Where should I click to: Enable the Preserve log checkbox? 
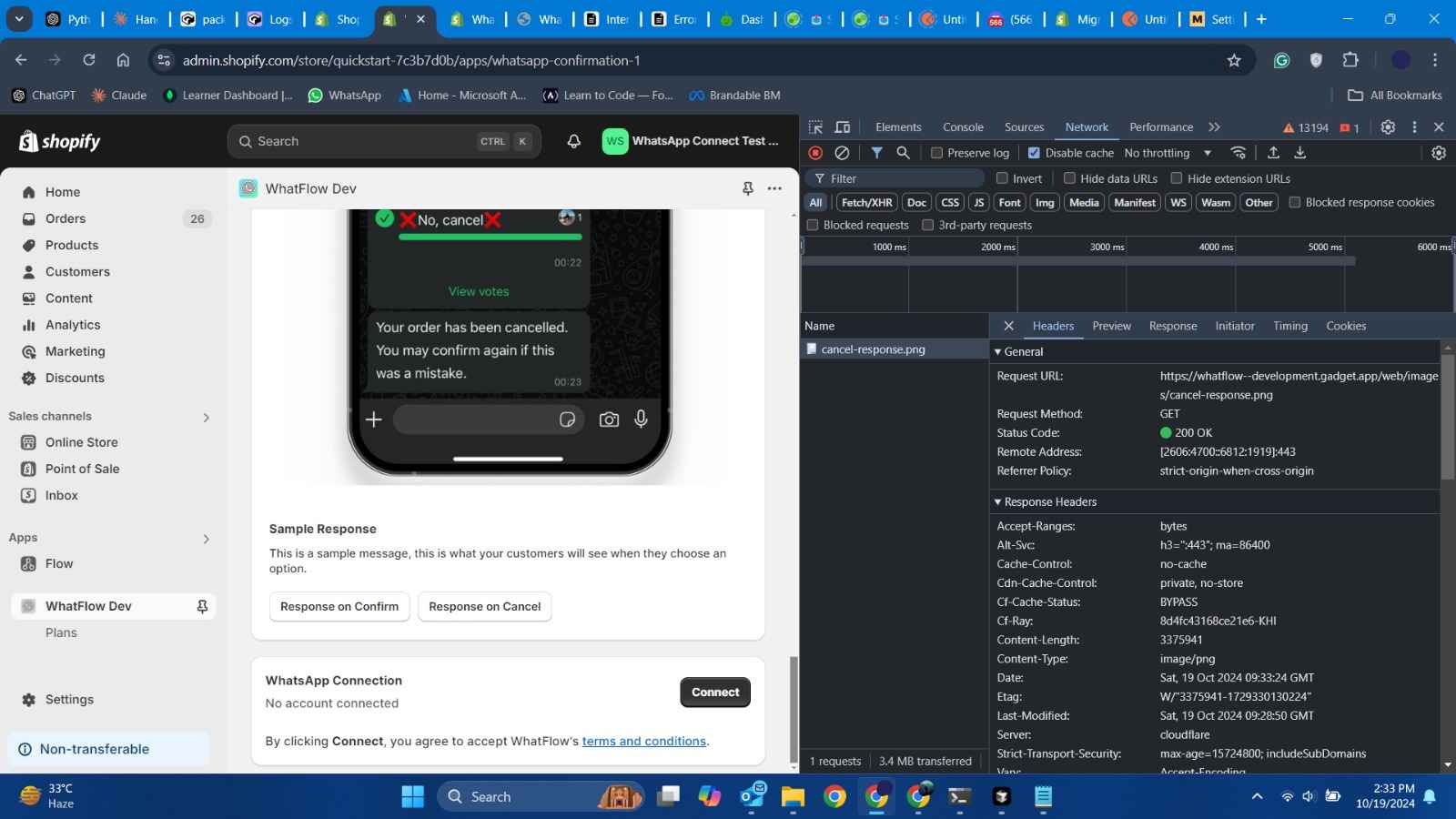click(x=936, y=153)
